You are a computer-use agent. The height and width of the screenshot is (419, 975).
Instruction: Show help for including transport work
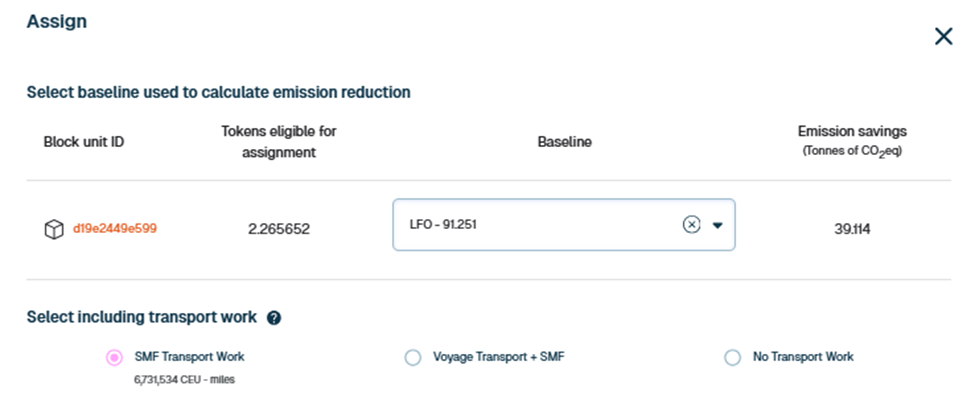pyautogui.click(x=273, y=318)
